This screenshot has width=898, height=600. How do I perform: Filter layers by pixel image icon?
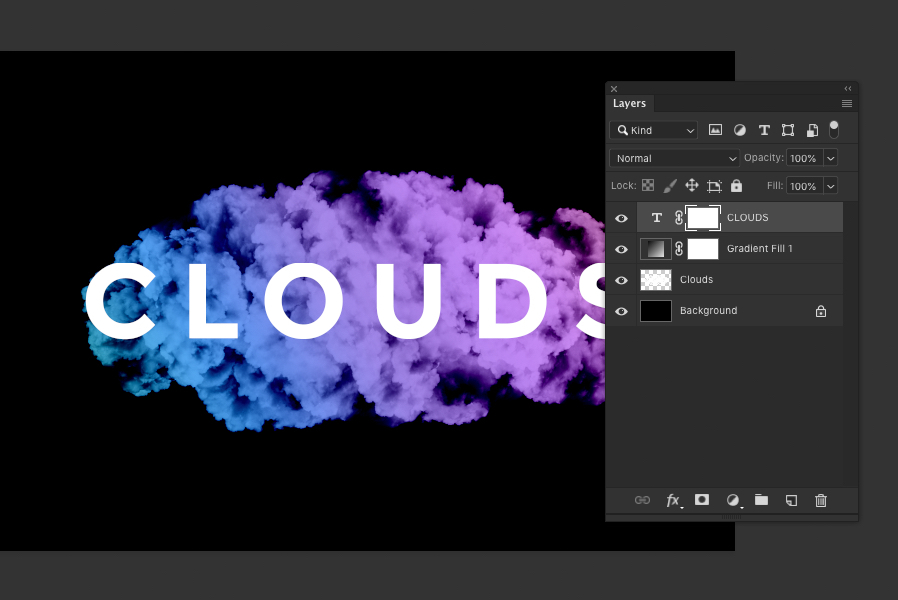click(715, 130)
